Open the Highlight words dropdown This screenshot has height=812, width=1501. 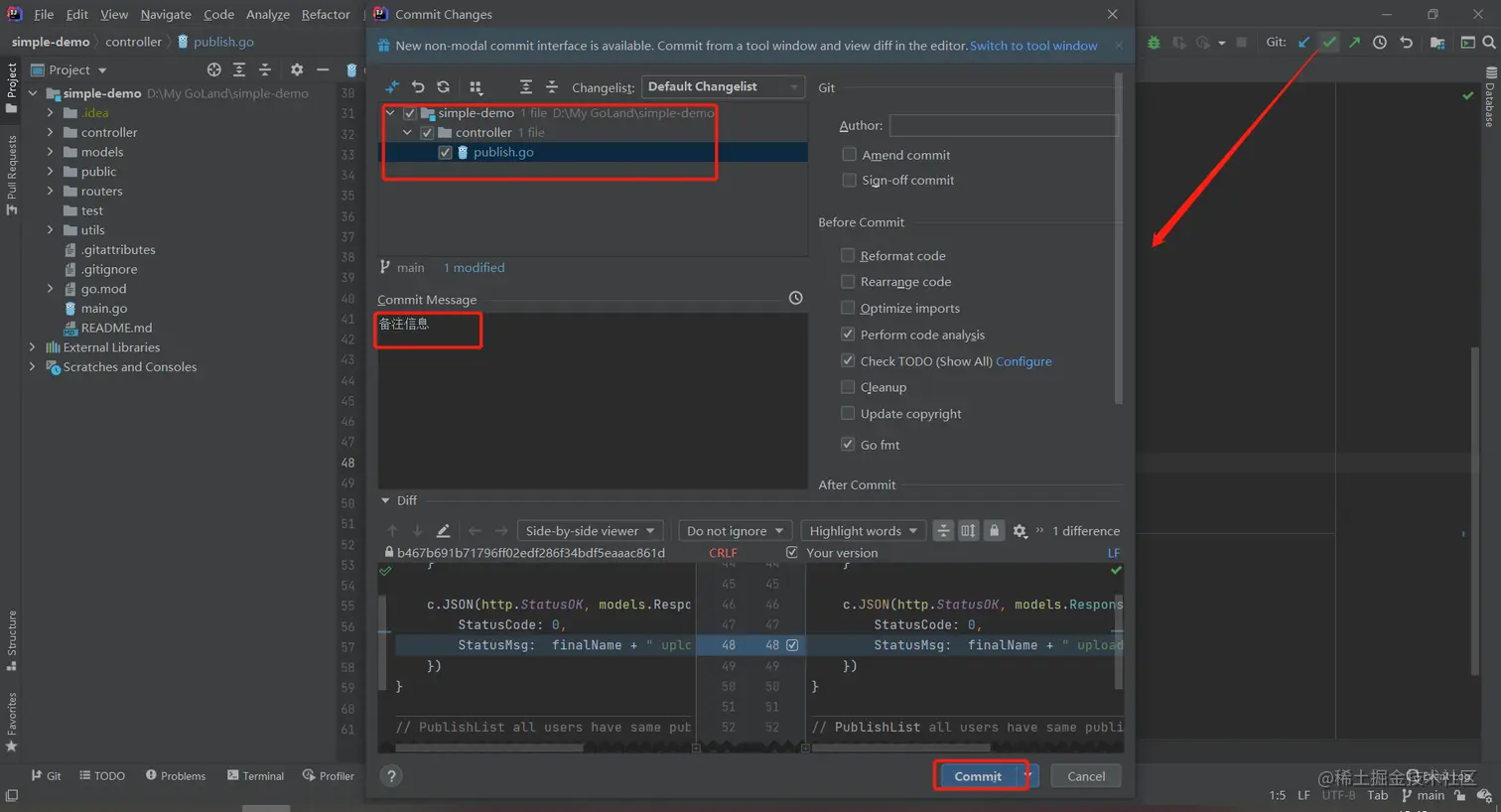click(x=863, y=531)
